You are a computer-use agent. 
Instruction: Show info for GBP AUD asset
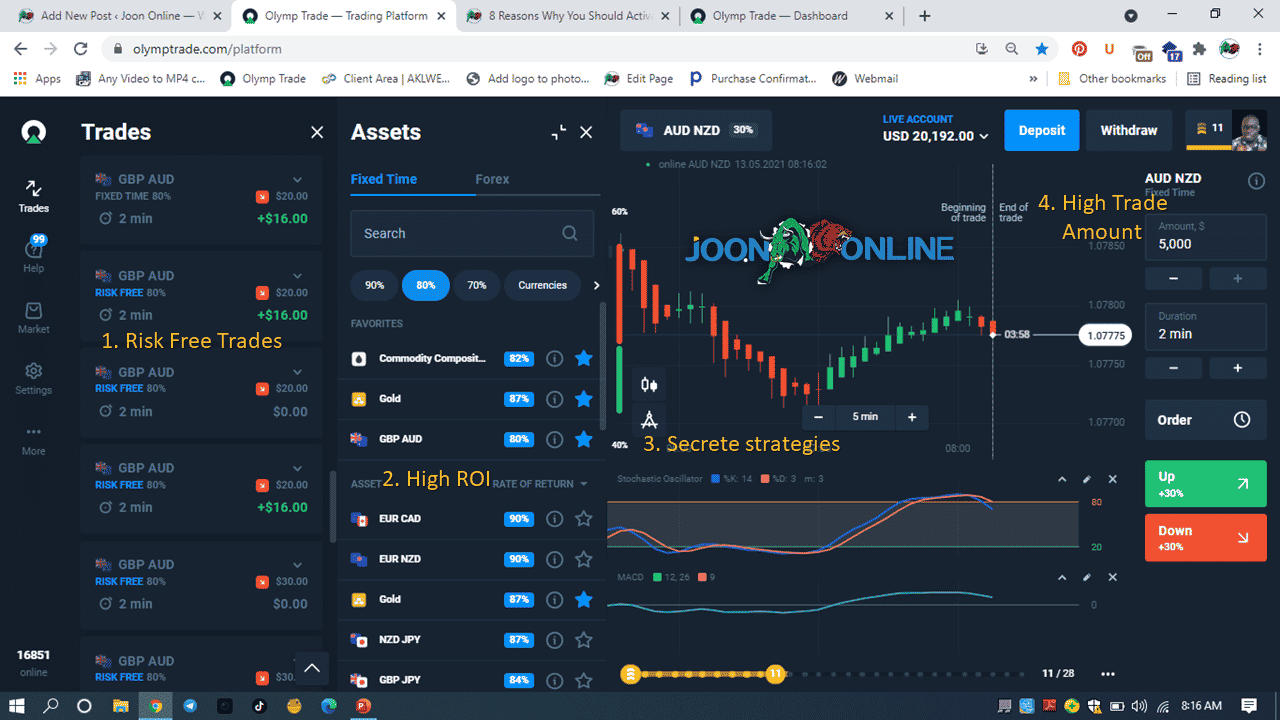(x=554, y=439)
